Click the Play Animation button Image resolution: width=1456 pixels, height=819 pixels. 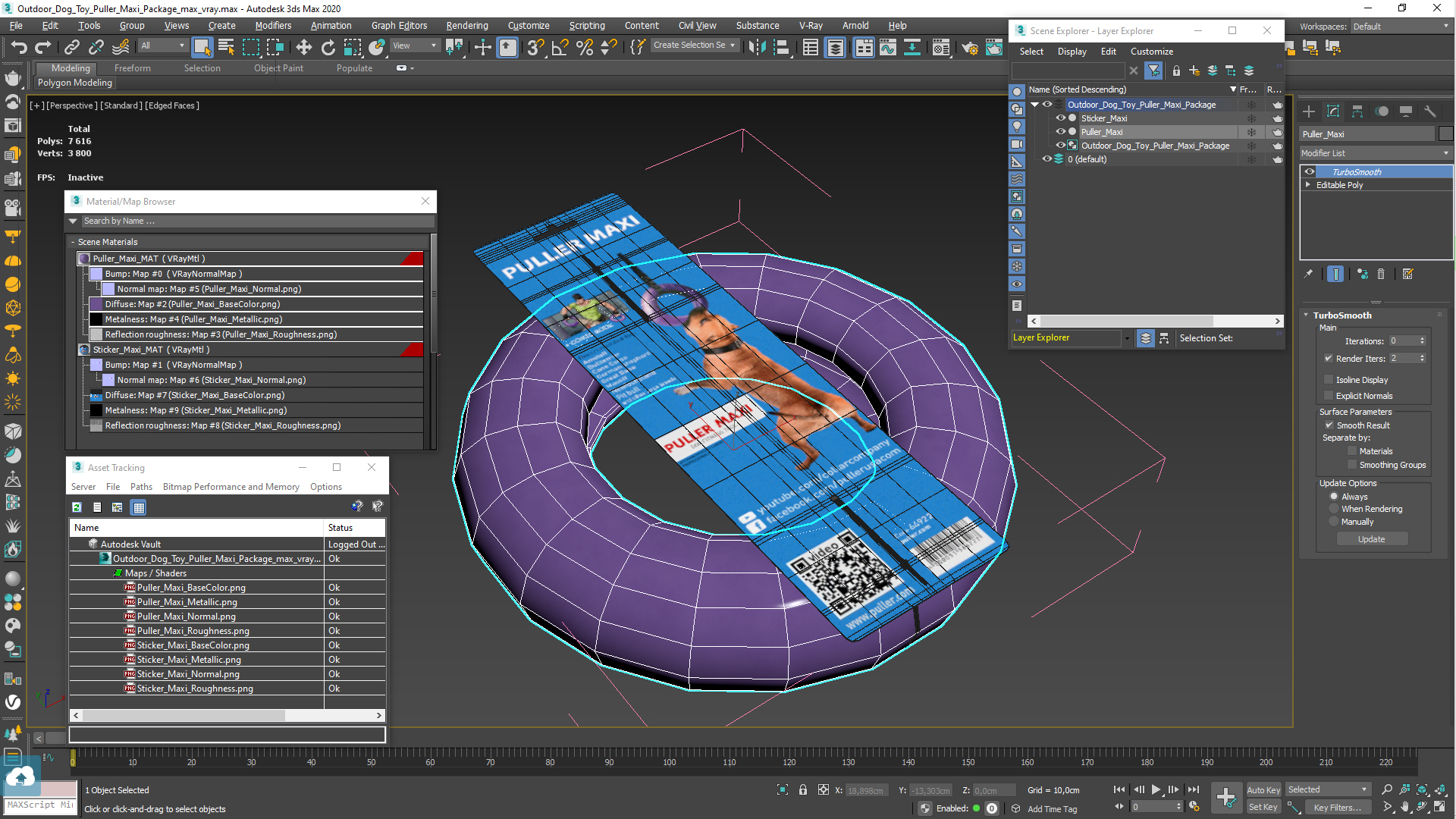click(x=1156, y=789)
